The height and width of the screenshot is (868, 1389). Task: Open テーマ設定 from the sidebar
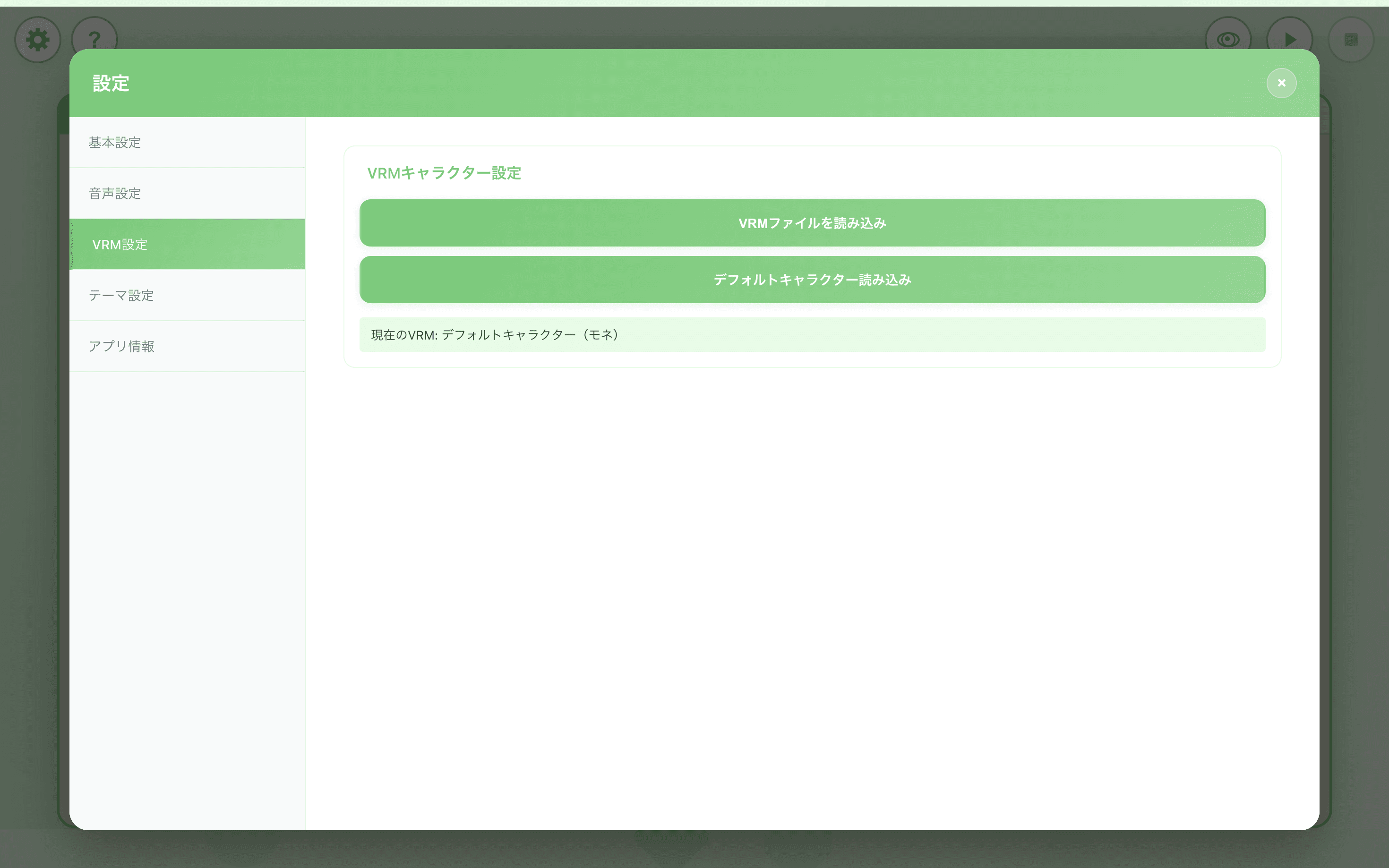[121, 295]
